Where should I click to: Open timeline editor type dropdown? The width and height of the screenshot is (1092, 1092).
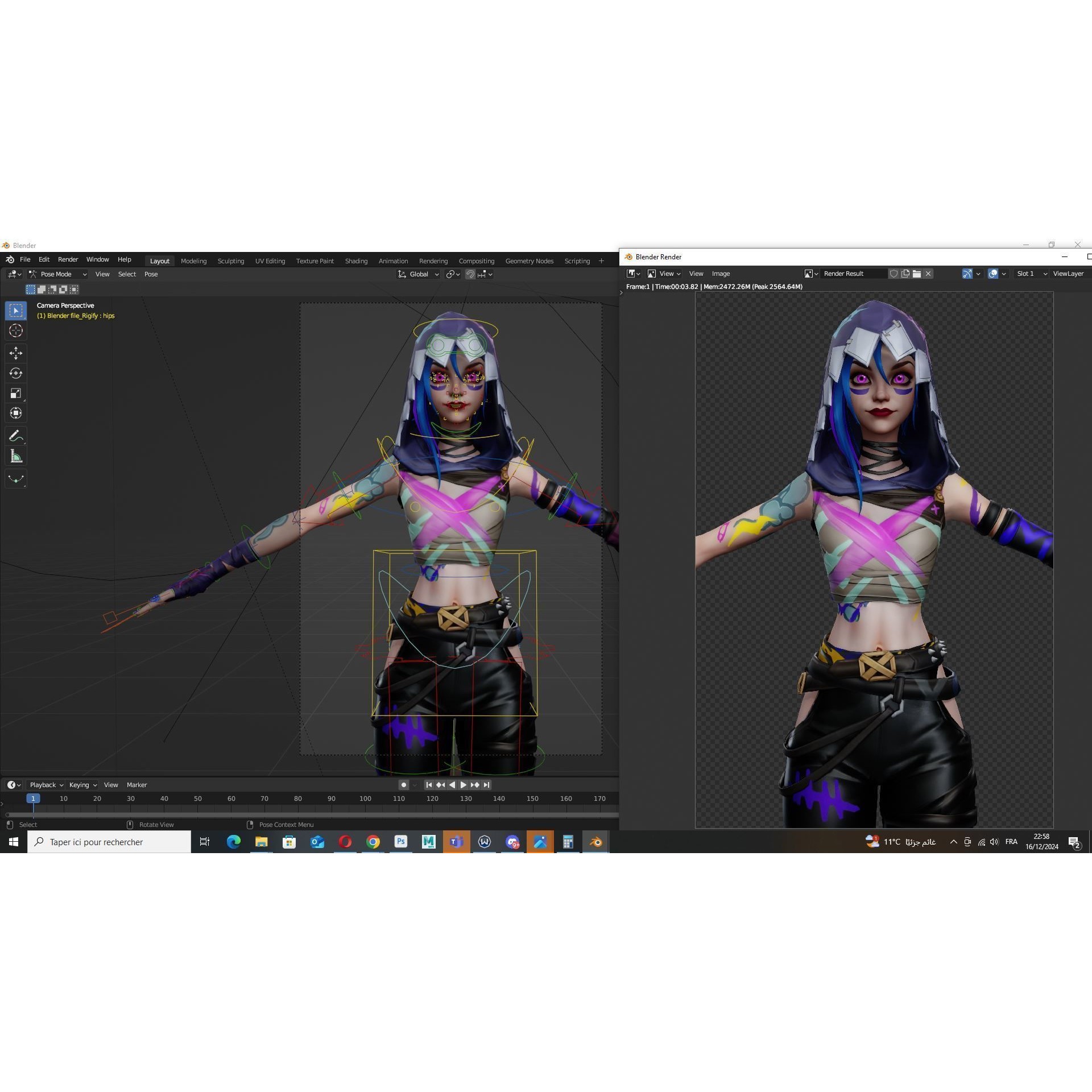tap(14, 785)
